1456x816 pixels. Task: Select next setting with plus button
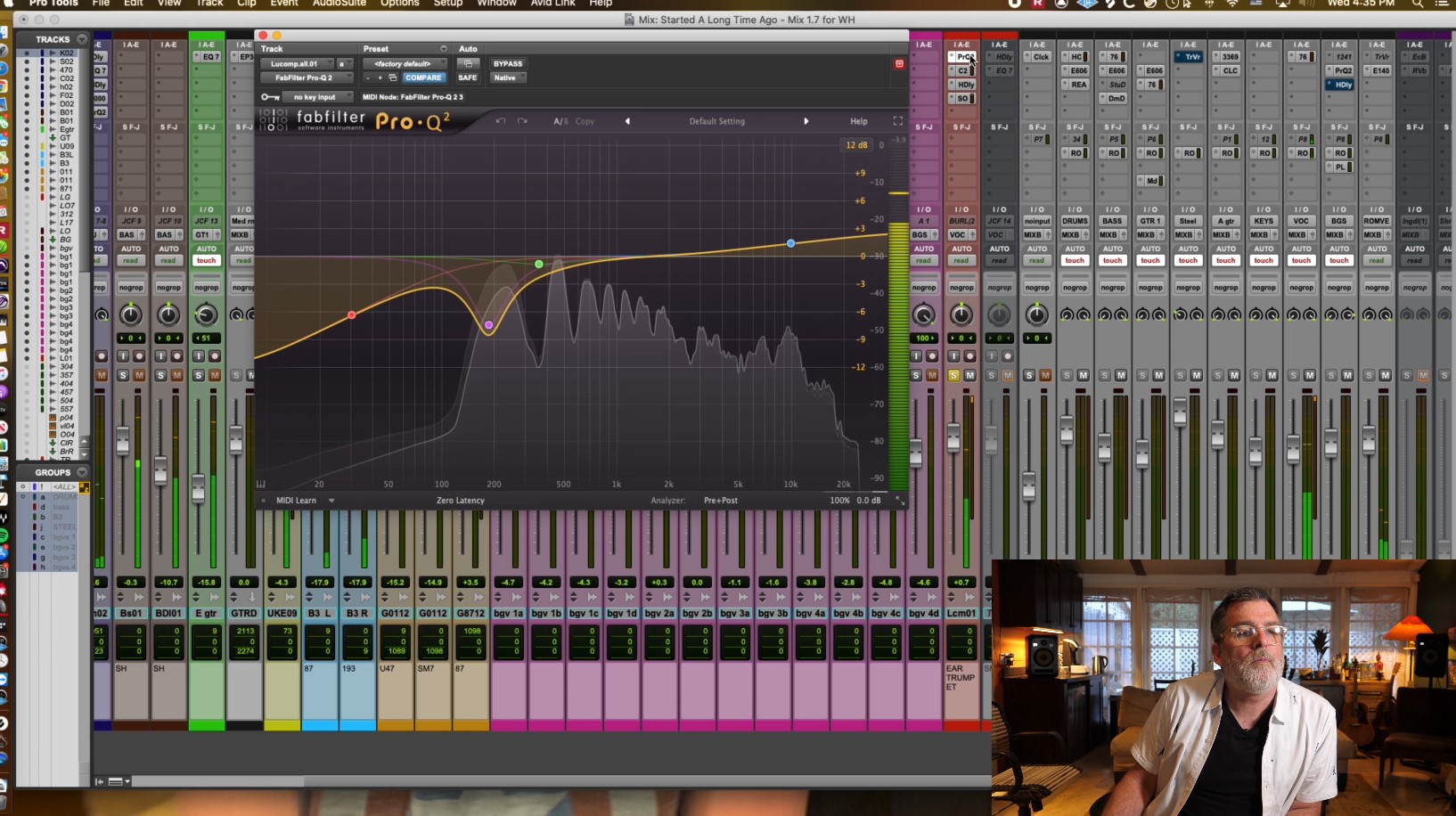click(380, 78)
